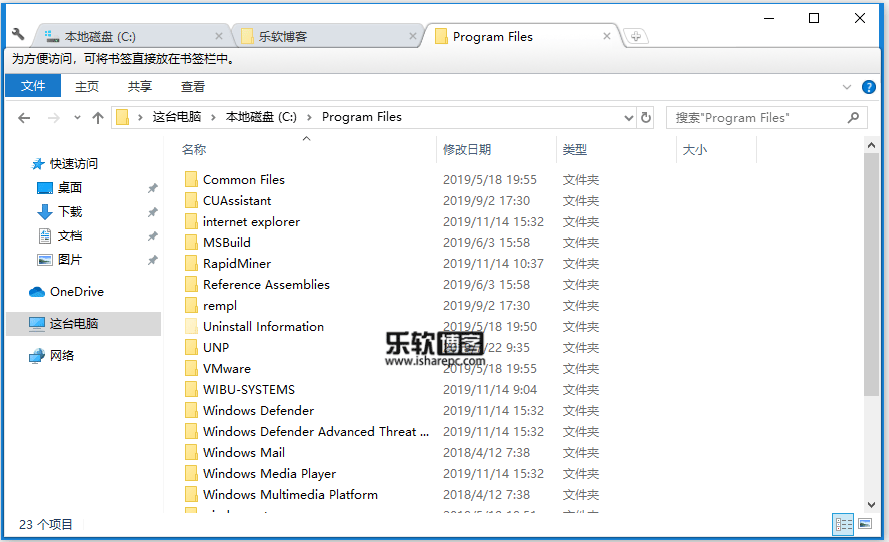Switch to the 乐软博客 tab

[x=326, y=36]
